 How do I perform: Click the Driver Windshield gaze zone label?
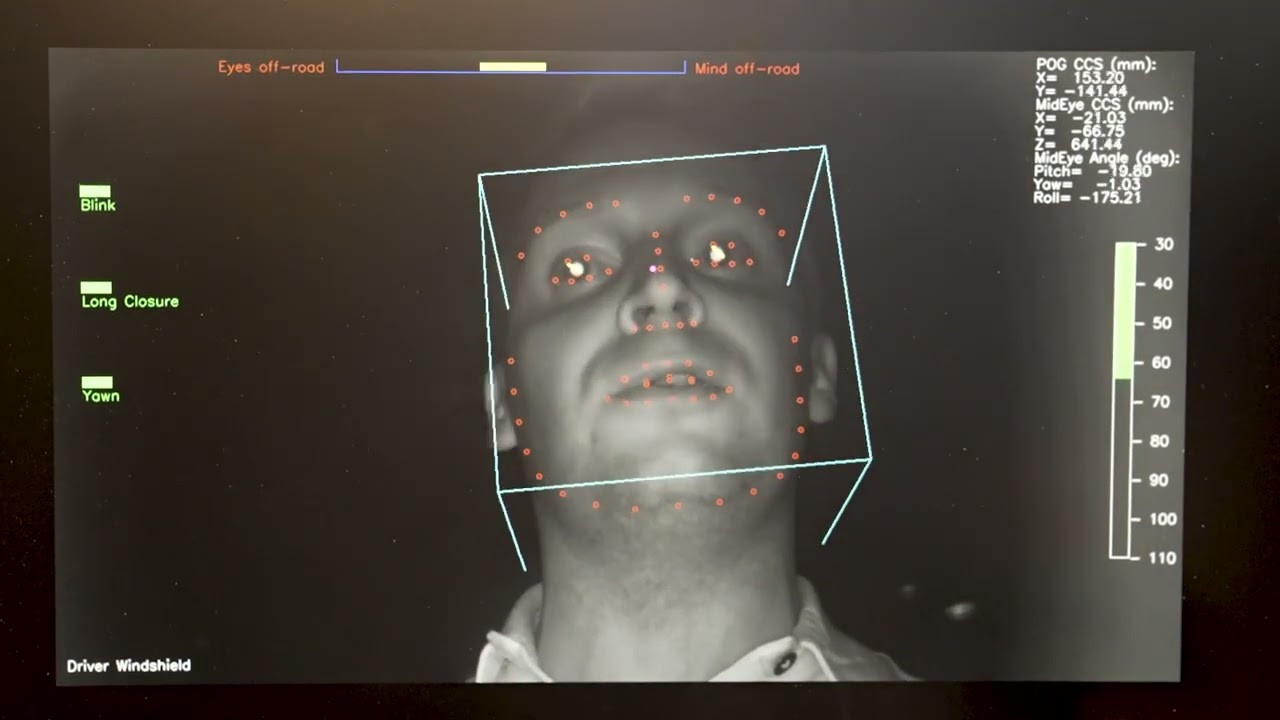click(x=128, y=666)
